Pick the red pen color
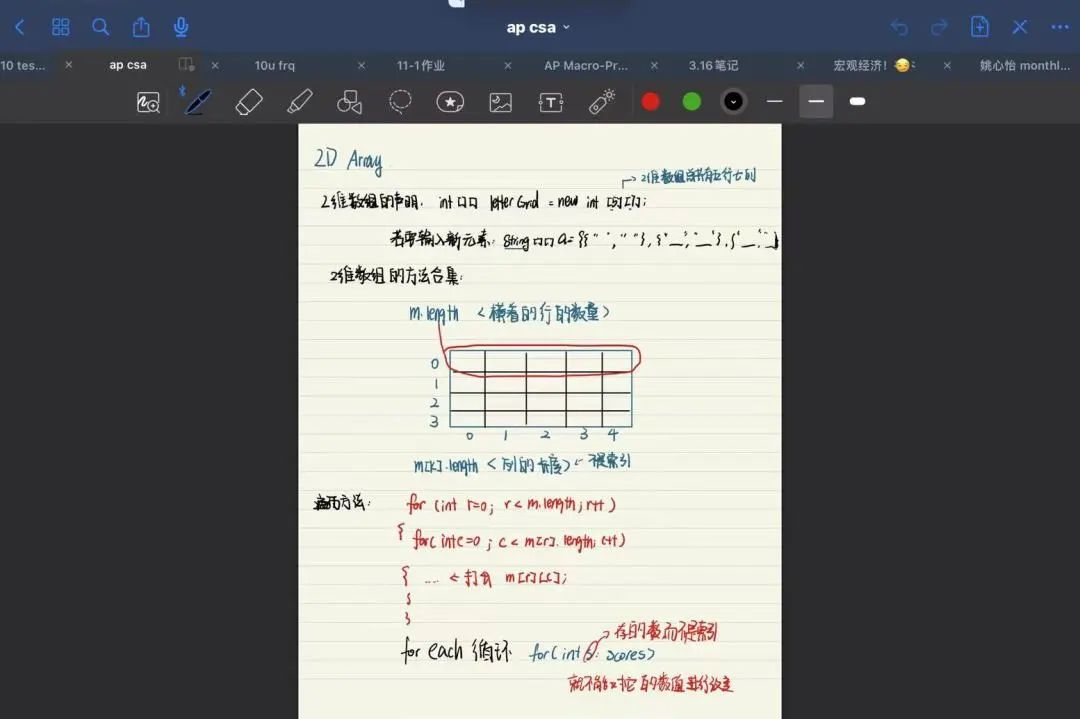Image resolution: width=1080 pixels, height=719 pixels. (650, 102)
